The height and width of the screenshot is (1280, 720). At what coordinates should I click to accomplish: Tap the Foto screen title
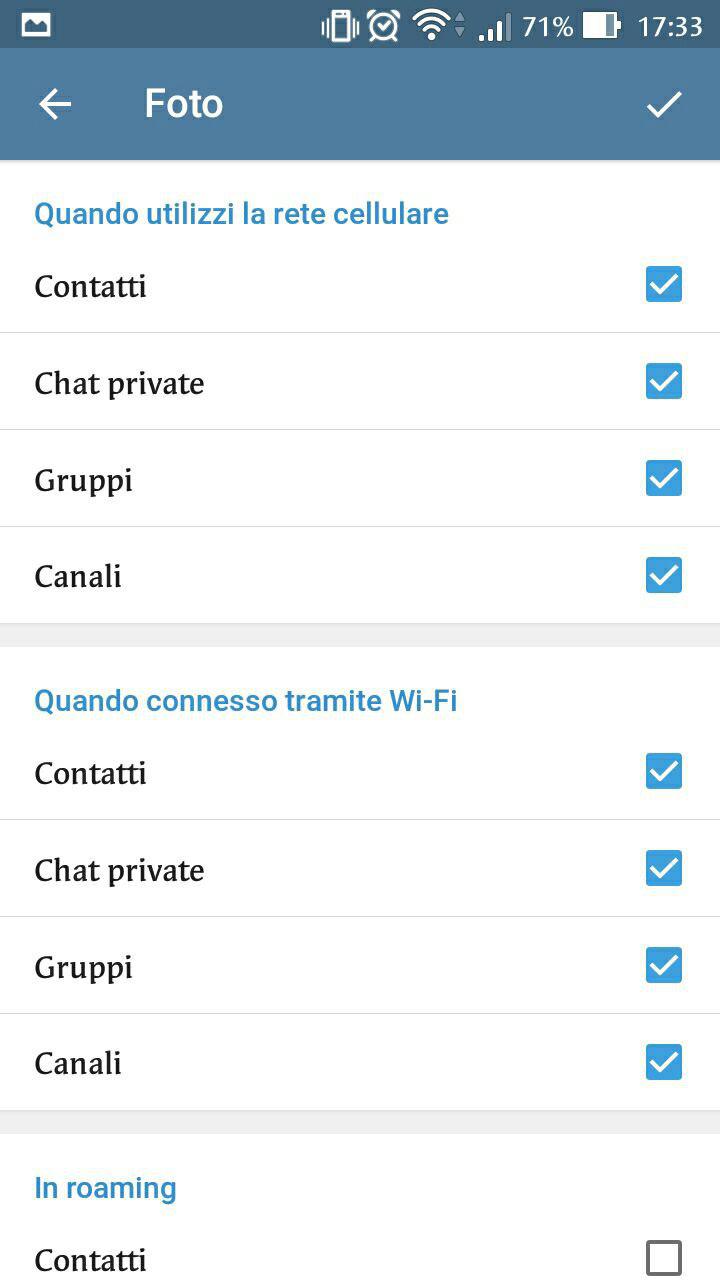(x=183, y=104)
